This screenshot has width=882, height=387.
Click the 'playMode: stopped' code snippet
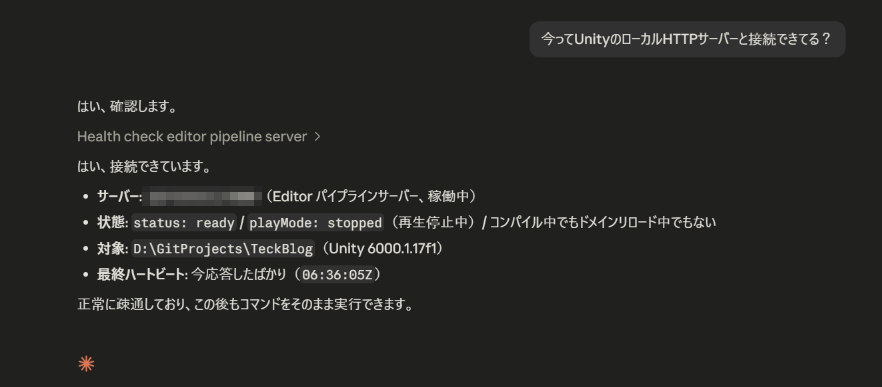pyautogui.click(x=316, y=223)
